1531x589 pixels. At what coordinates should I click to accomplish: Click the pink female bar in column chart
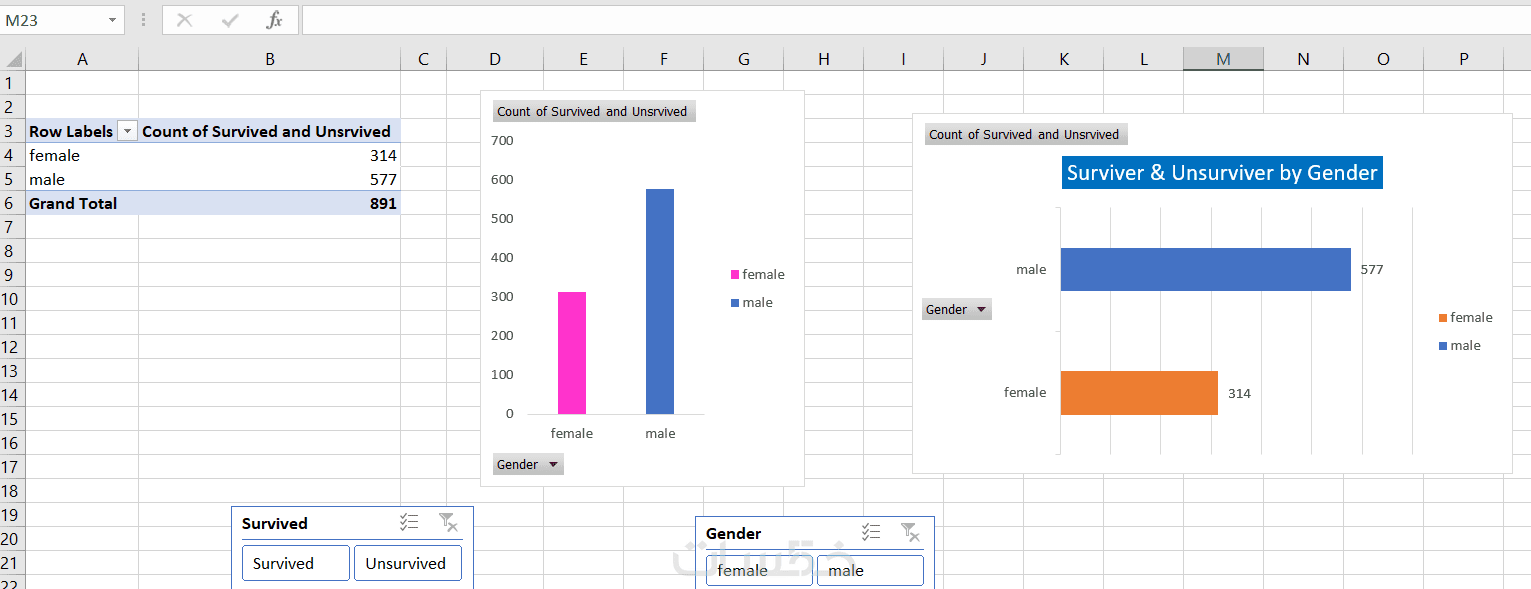572,353
